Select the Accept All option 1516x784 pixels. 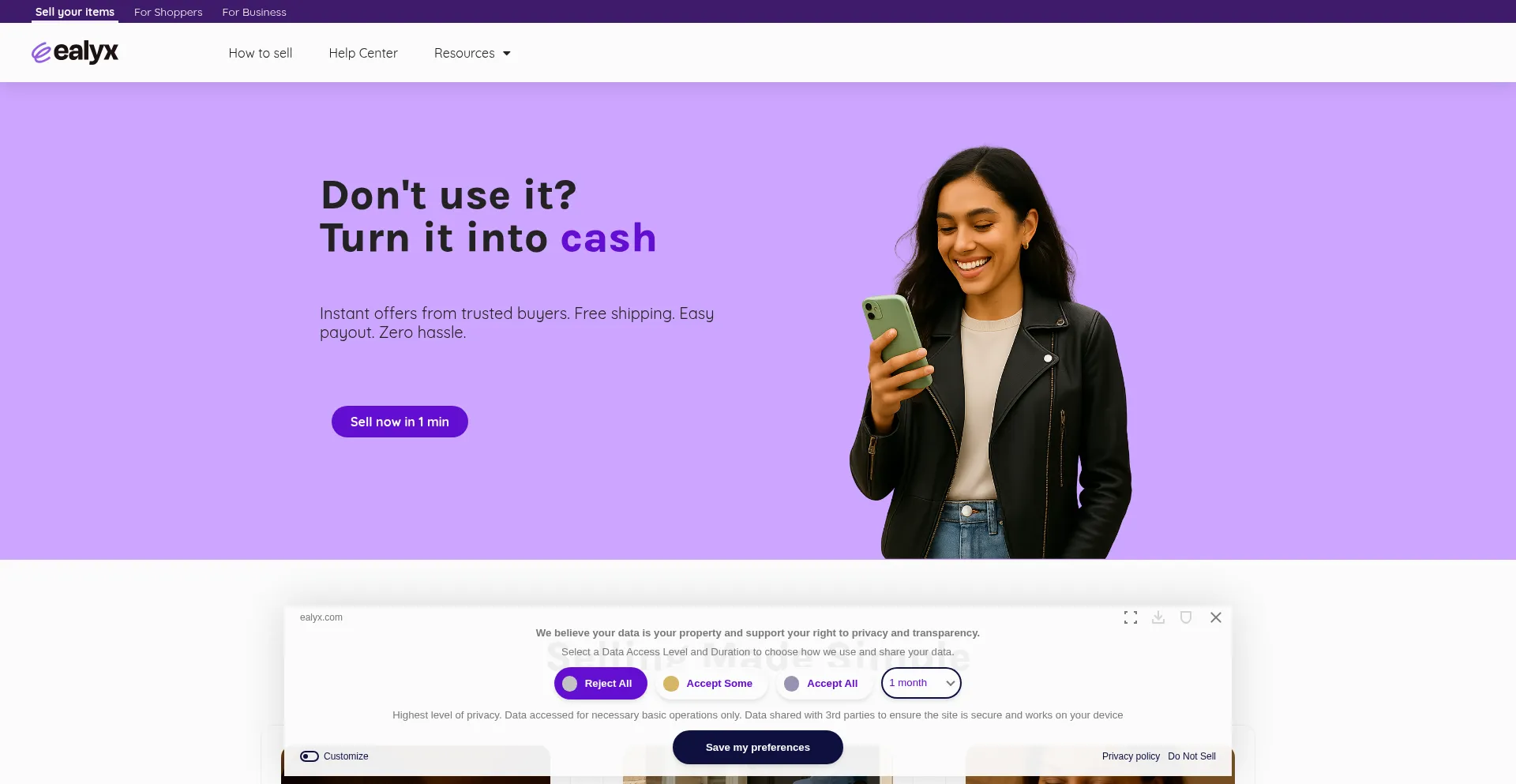click(824, 684)
